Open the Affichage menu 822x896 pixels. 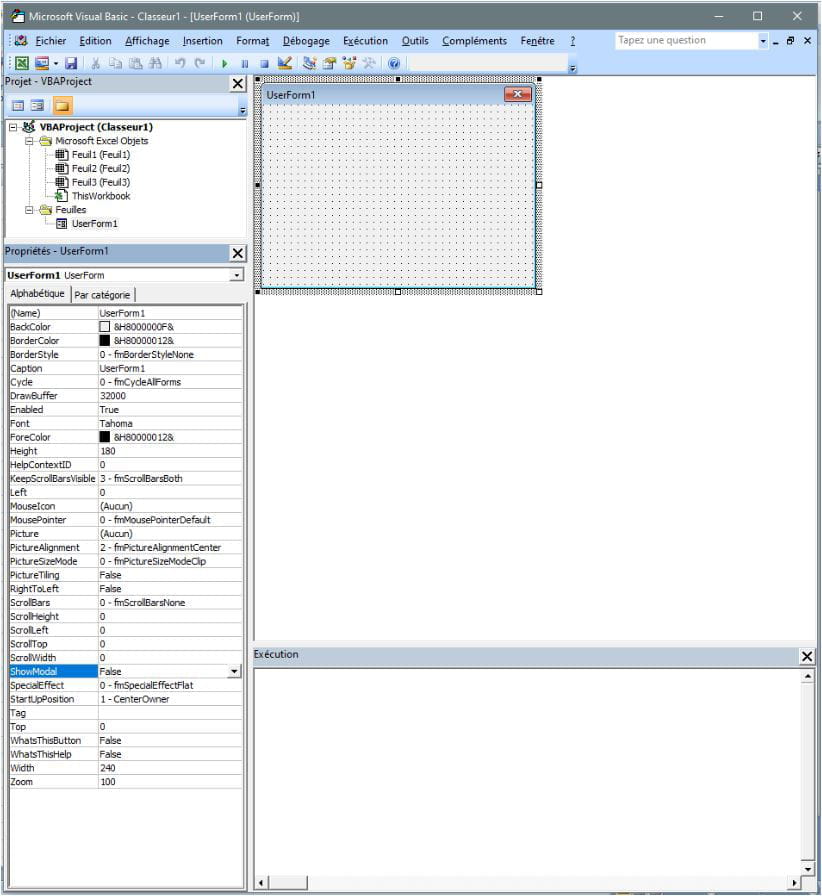(147, 41)
